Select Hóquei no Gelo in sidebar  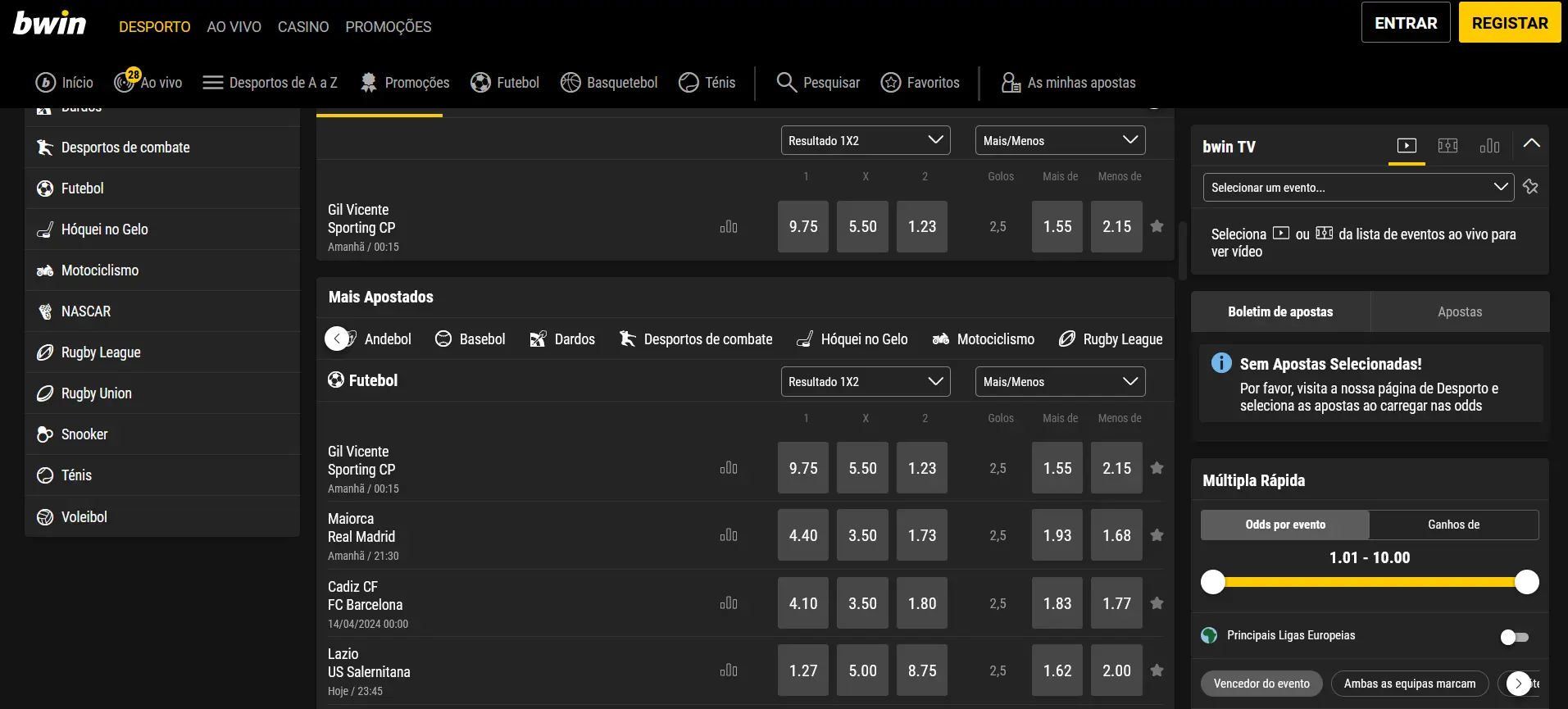[162, 230]
